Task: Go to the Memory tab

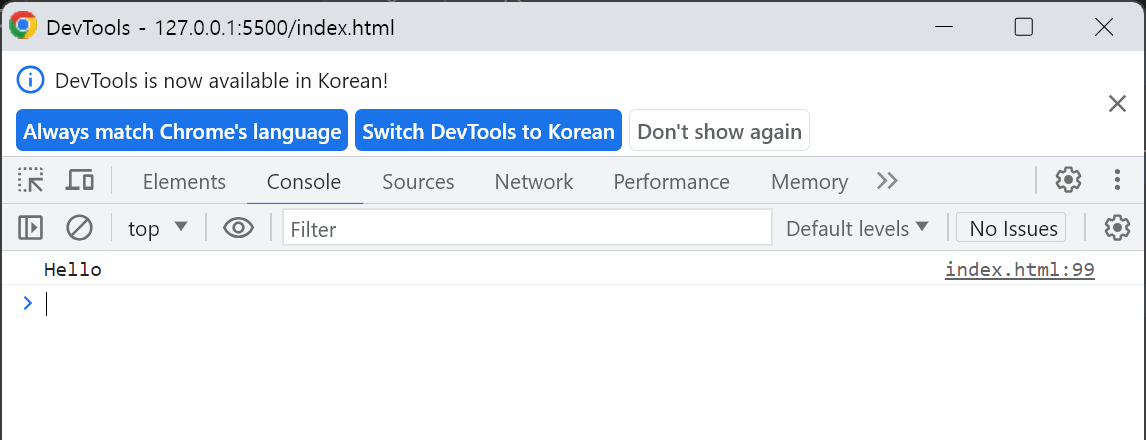Action: pos(809,181)
